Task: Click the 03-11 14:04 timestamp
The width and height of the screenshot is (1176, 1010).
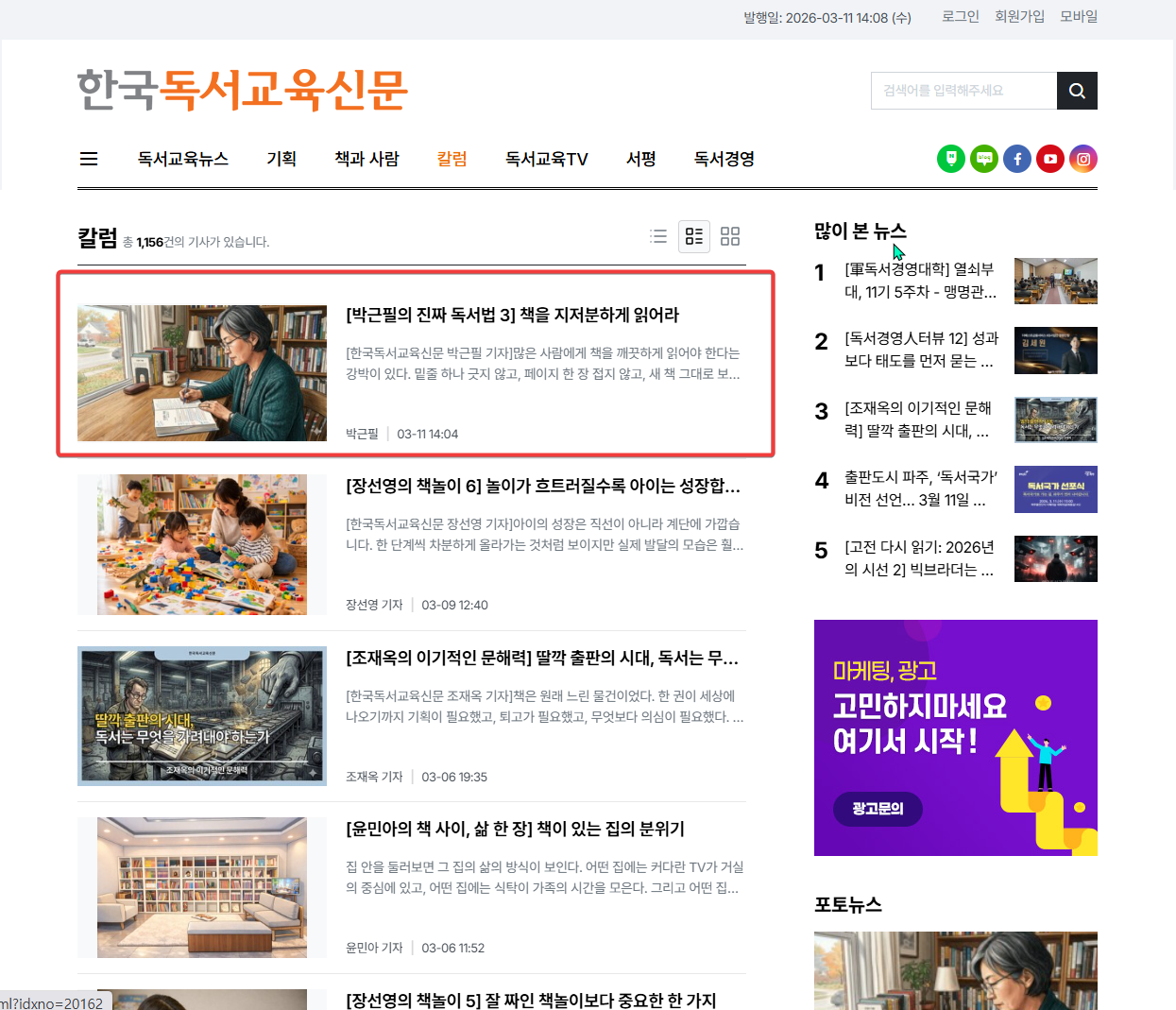Action: point(428,434)
